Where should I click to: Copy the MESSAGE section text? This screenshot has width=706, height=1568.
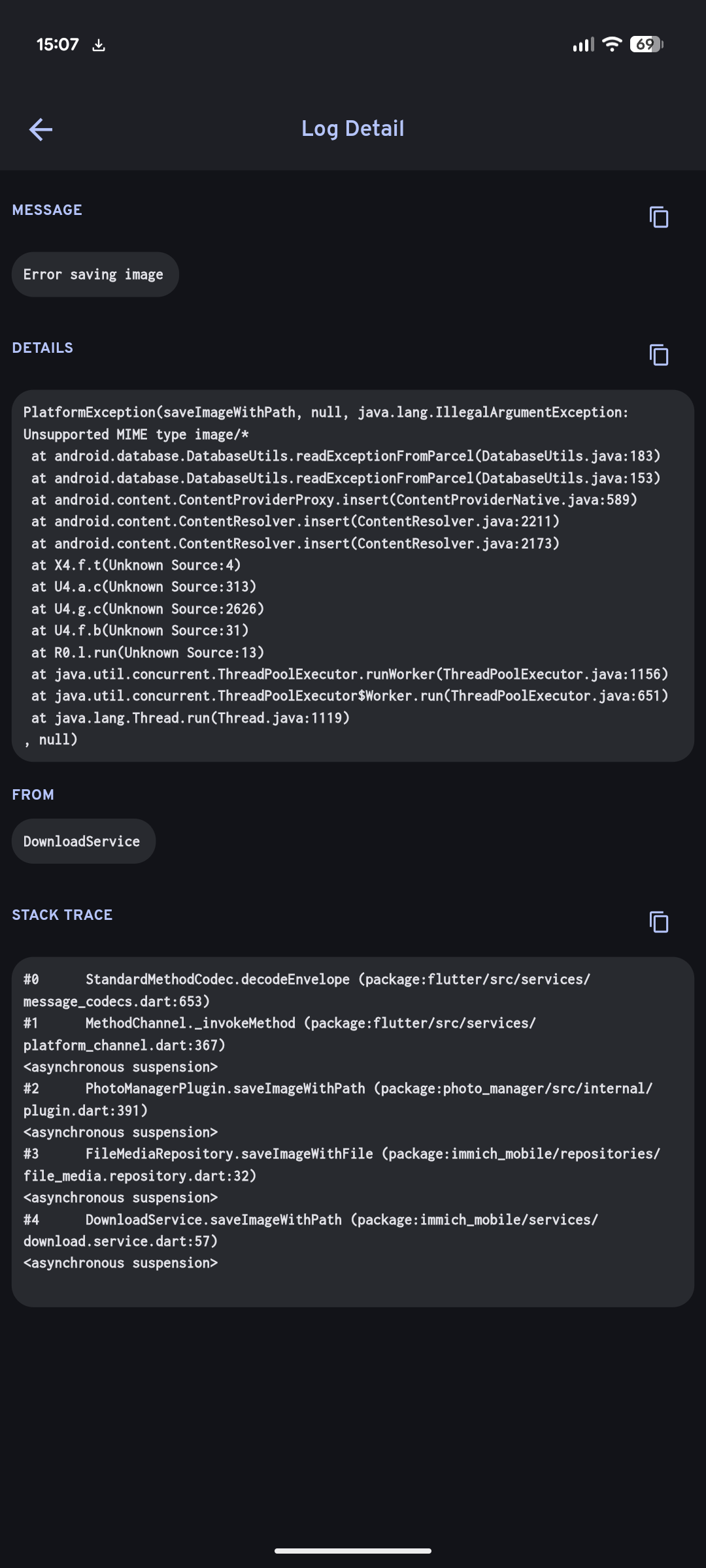(658, 217)
